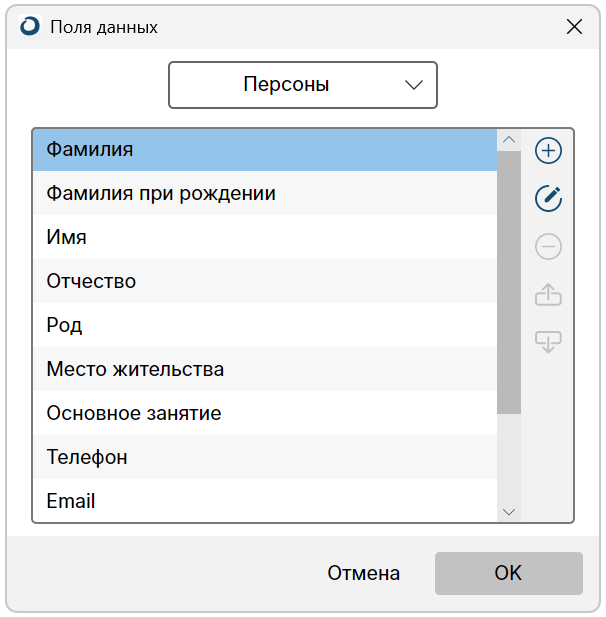Click the Отмена button
This screenshot has width=606, height=617.
click(x=363, y=573)
